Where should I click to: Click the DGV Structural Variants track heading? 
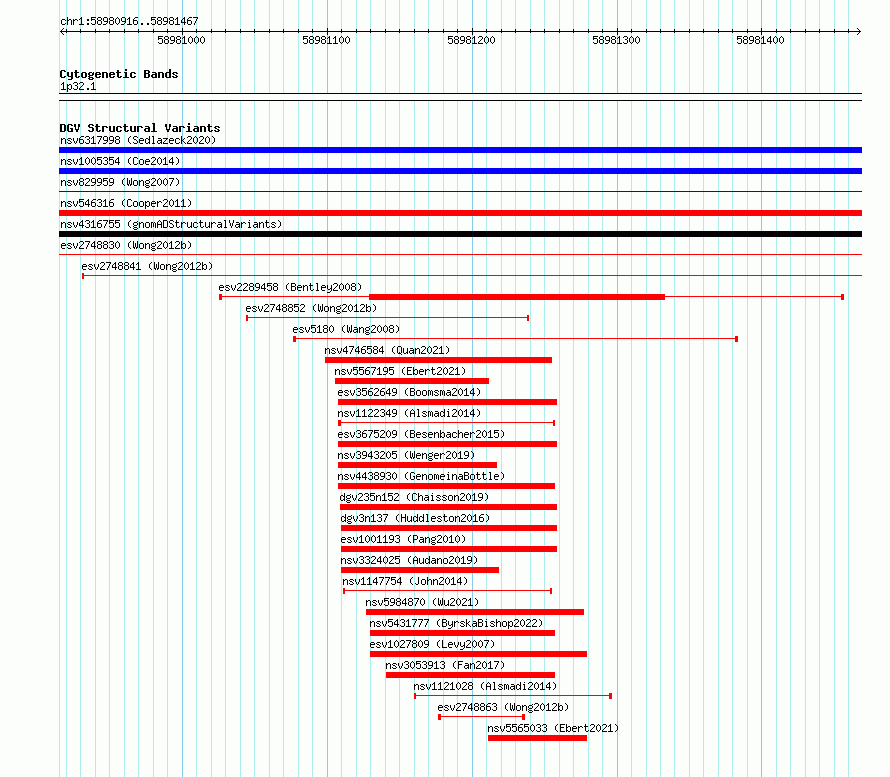point(140,128)
